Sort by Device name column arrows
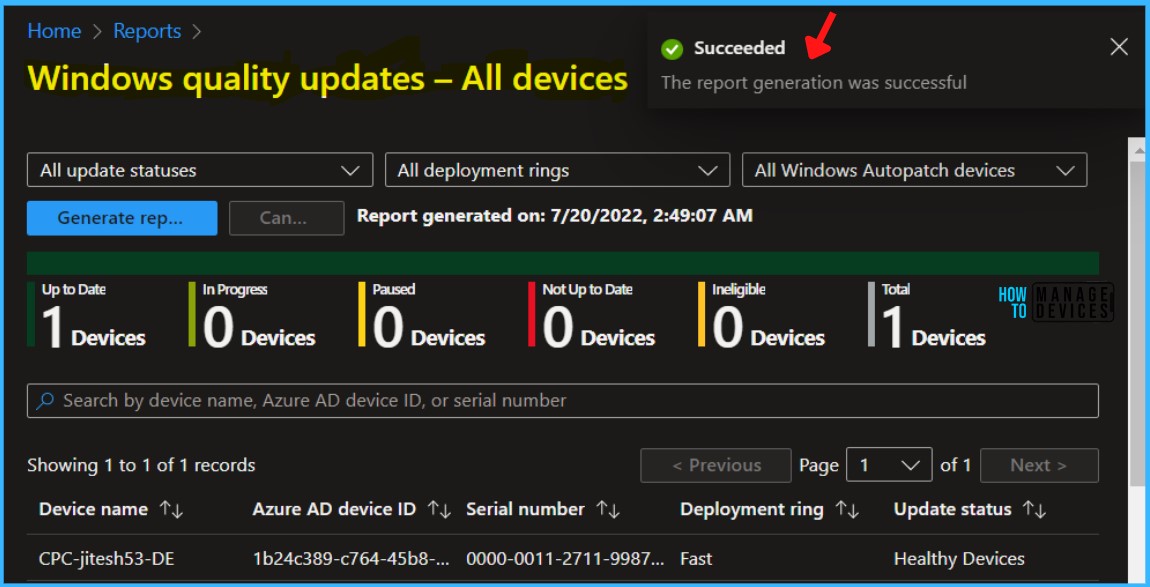1150x587 pixels. (171, 510)
